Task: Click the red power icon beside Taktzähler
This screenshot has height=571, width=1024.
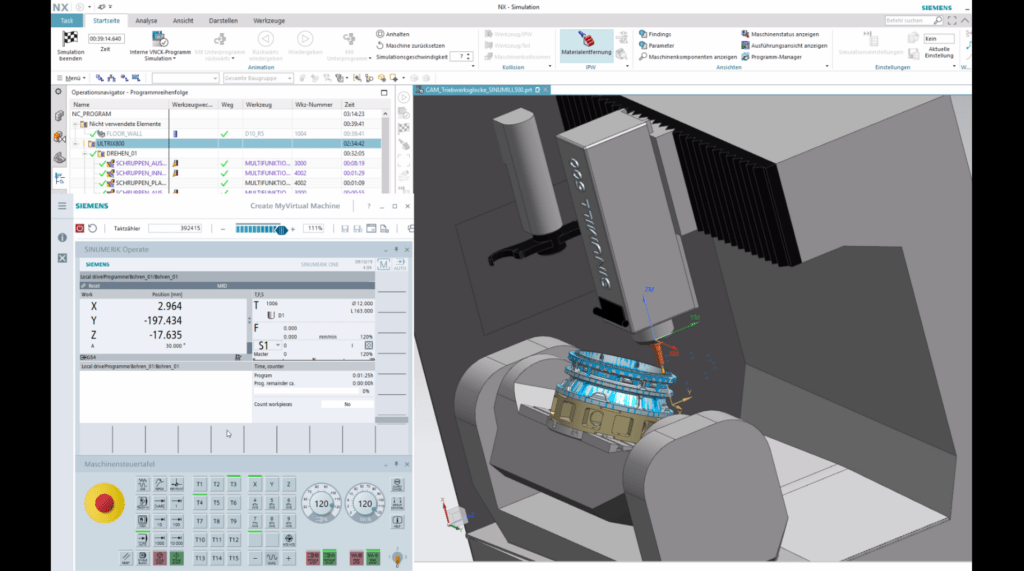Action: point(80,229)
